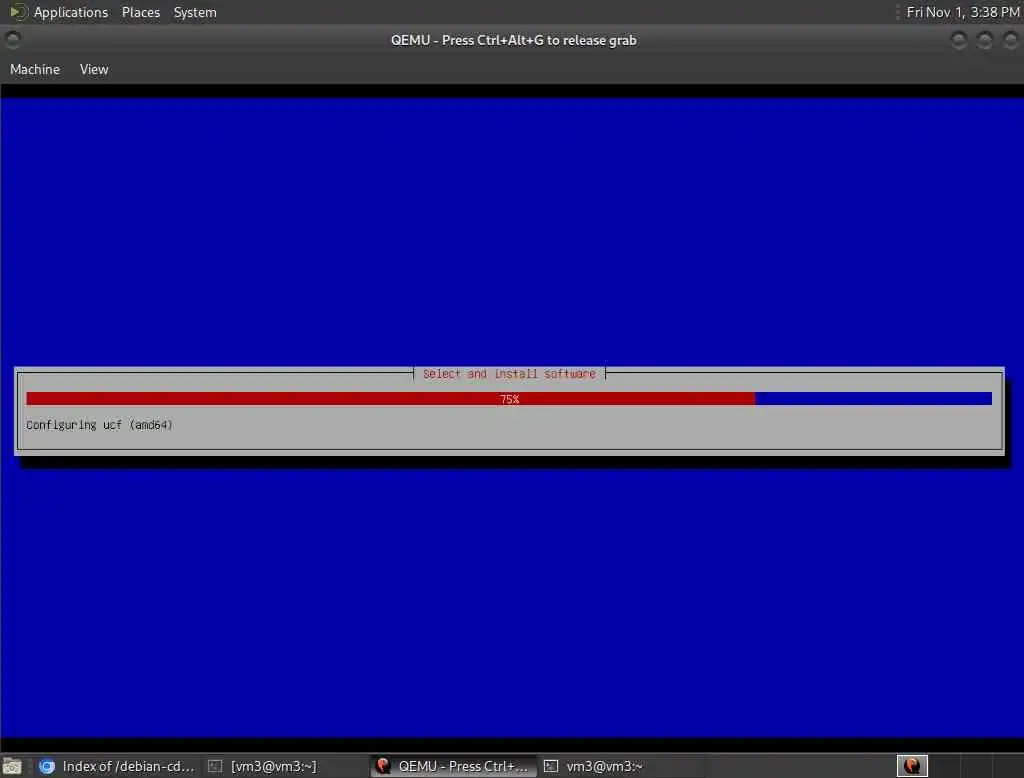Click the QEMU icon in the taskbar entry
Image resolution: width=1024 pixels, height=778 pixels.
pyautogui.click(x=383, y=766)
